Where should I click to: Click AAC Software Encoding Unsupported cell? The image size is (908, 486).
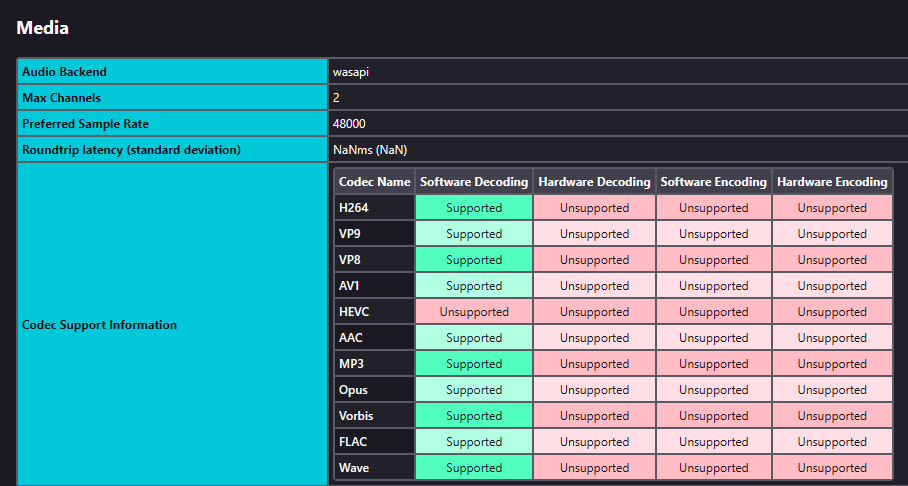pos(714,338)
